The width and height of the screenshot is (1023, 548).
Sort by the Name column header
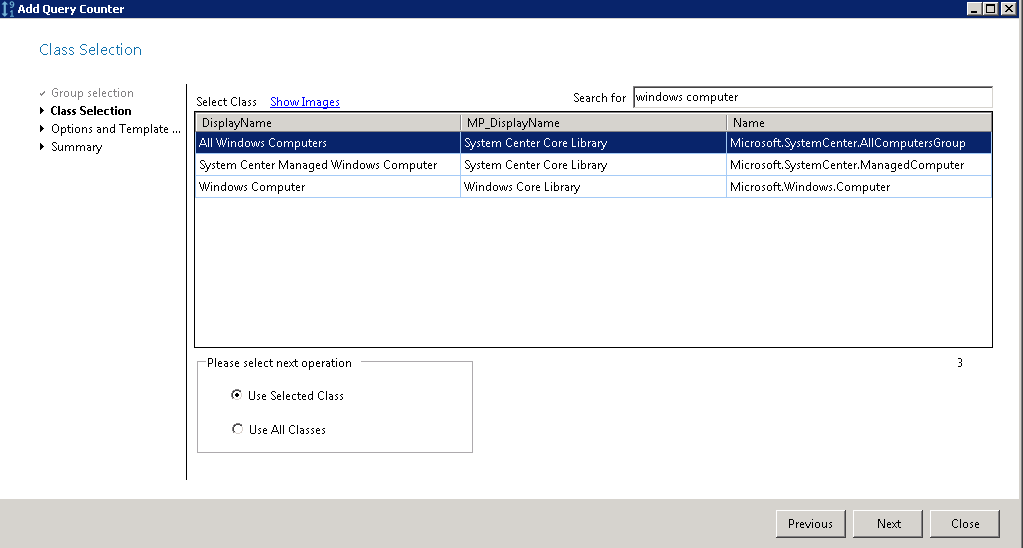(x=858, y=123)
